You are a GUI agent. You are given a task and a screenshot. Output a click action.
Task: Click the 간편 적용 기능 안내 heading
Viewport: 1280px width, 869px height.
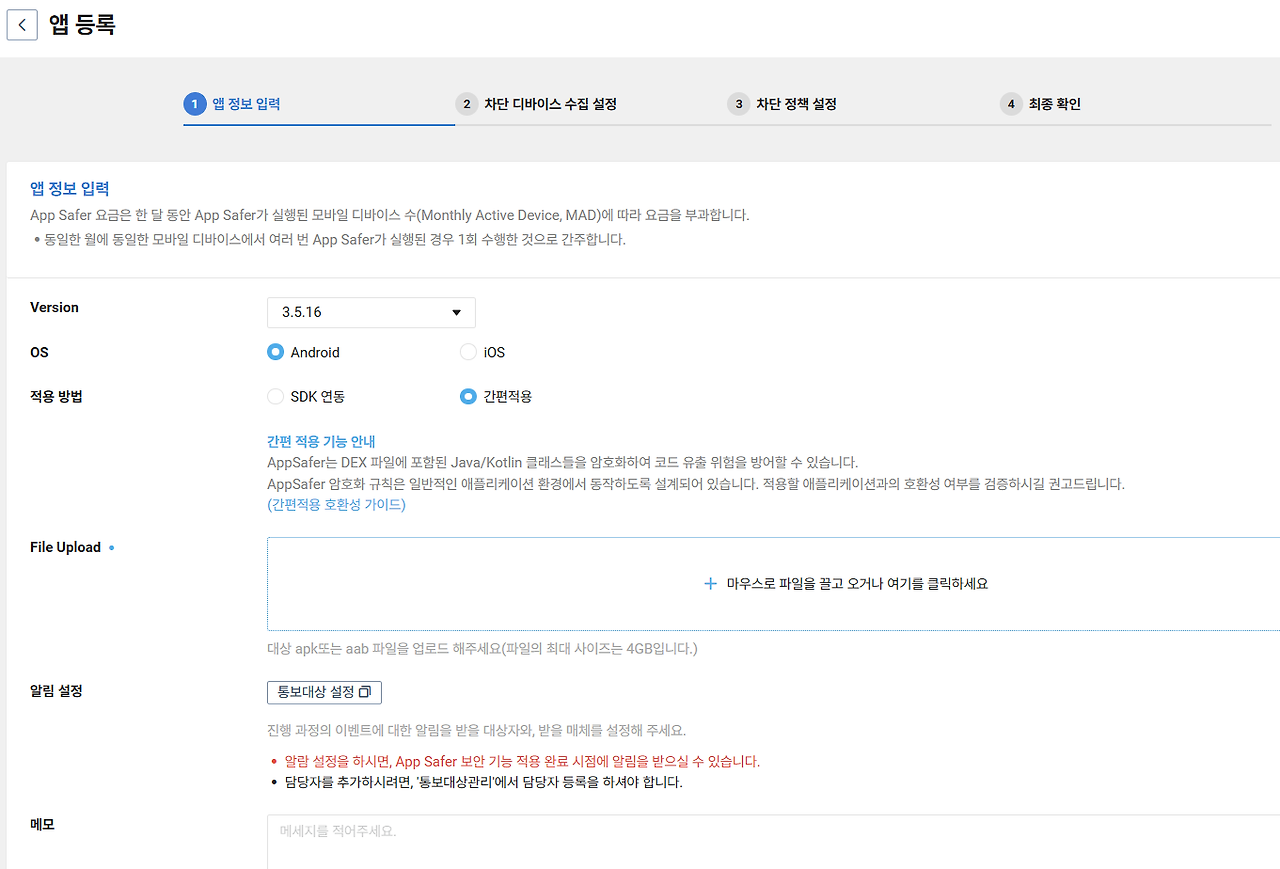[321, 441]
